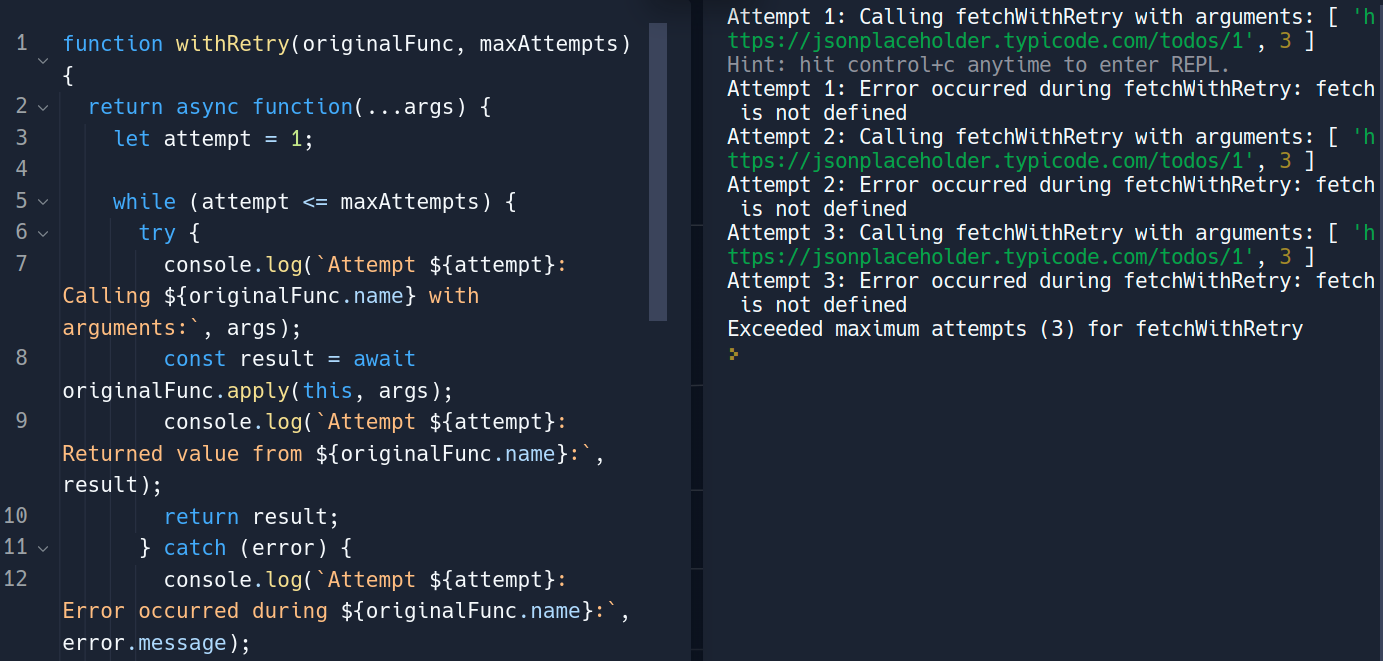Click line number 10 in the gutter
This screenshot has height=661, width=1383.
tap(16, 516)
